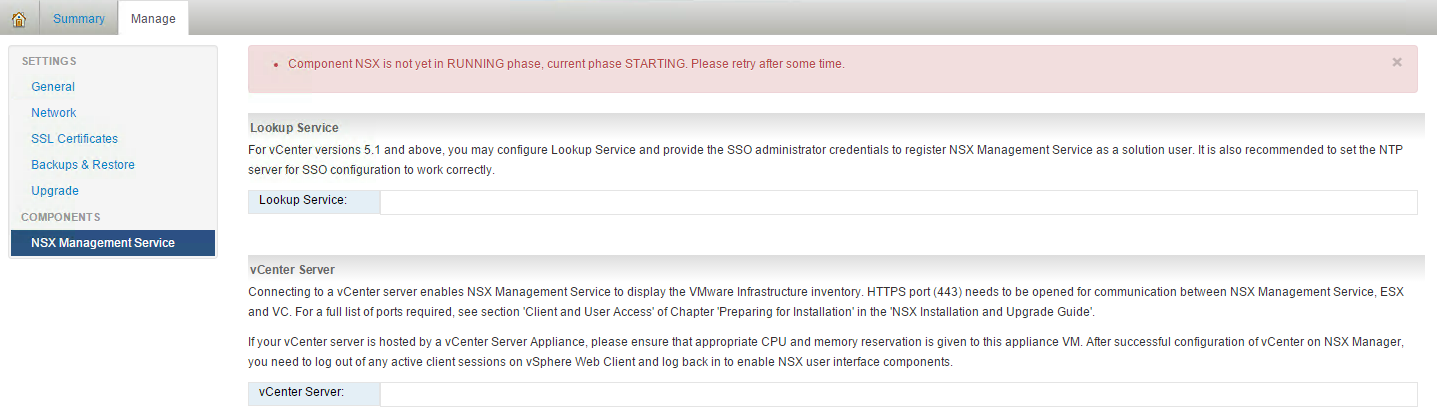The image size is (1437, 417).
Task: Click the COMPONENTS sidebar header
Action: tap(61, 217)
